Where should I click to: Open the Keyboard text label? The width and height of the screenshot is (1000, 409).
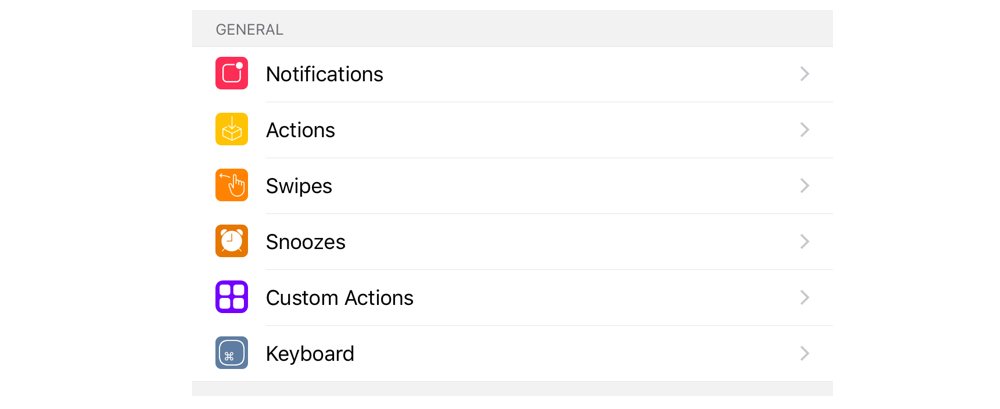[310, 354]
